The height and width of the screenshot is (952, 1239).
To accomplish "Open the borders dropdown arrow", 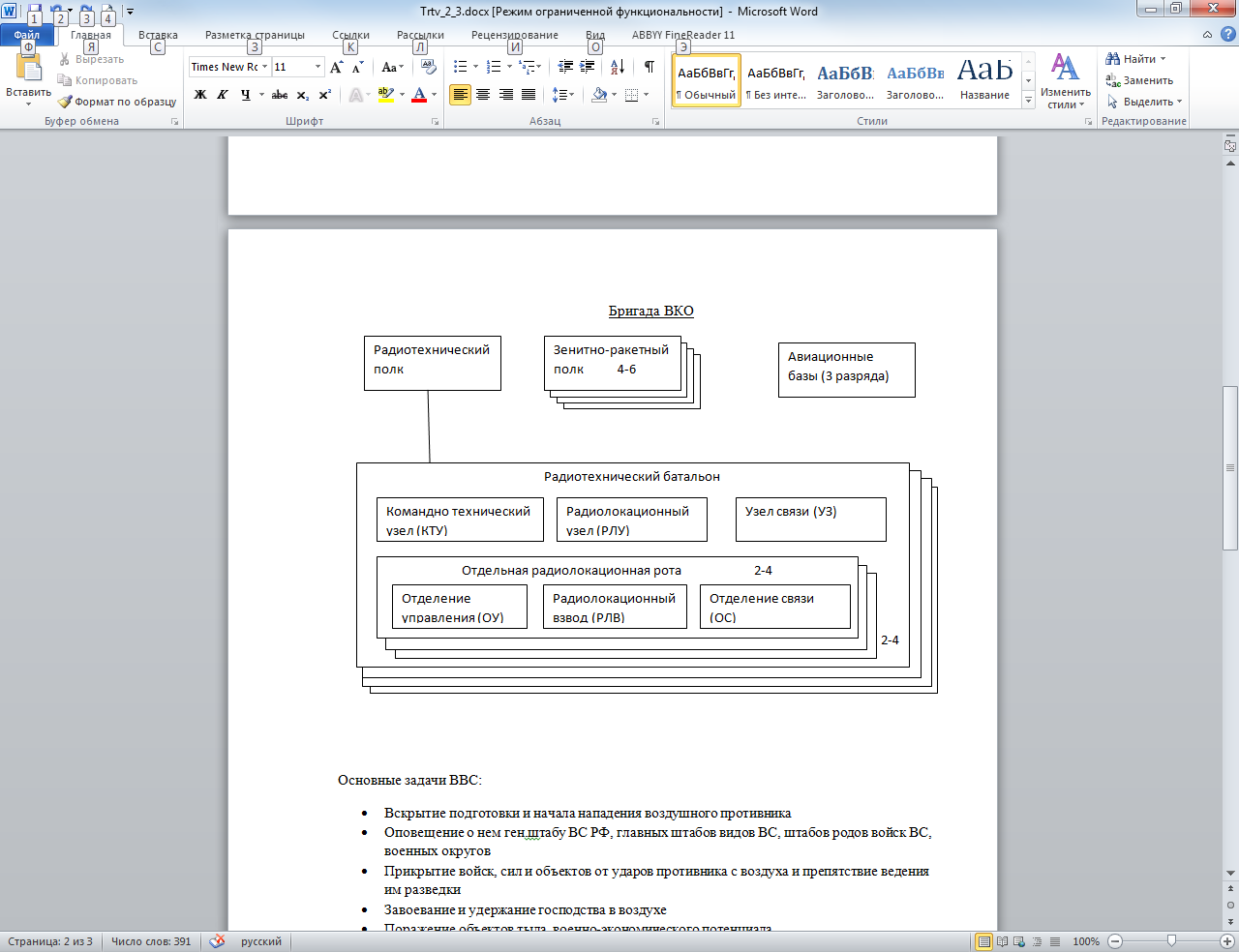I will point(646,95).
